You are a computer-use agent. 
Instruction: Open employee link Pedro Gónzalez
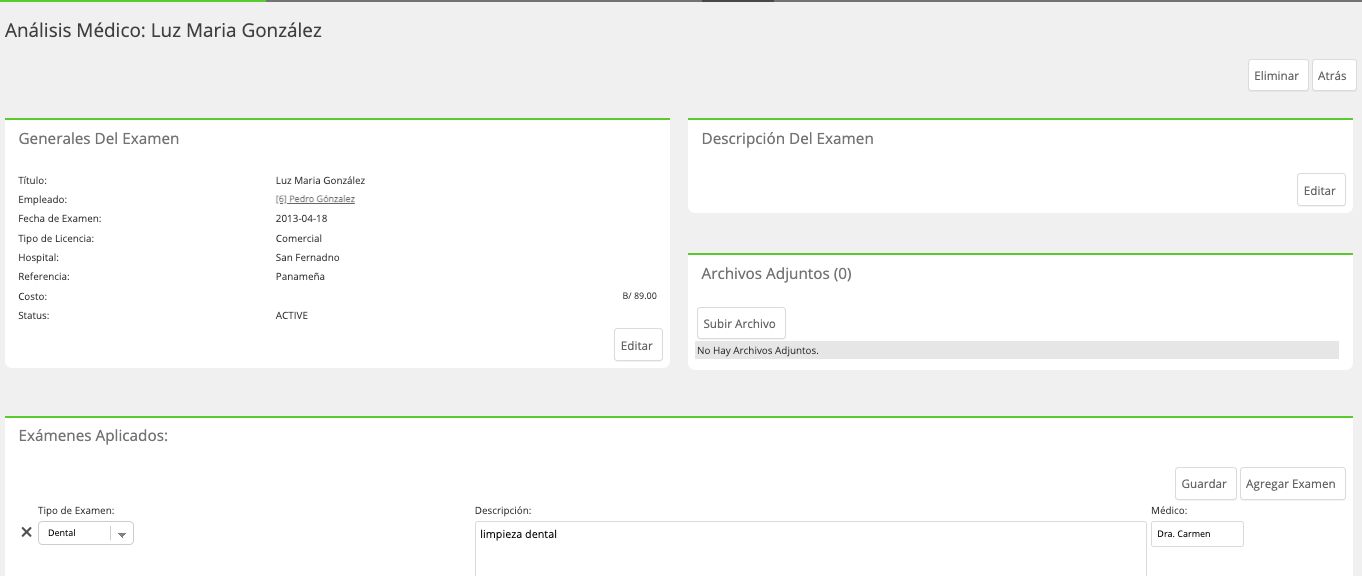(x=315, y=199)
